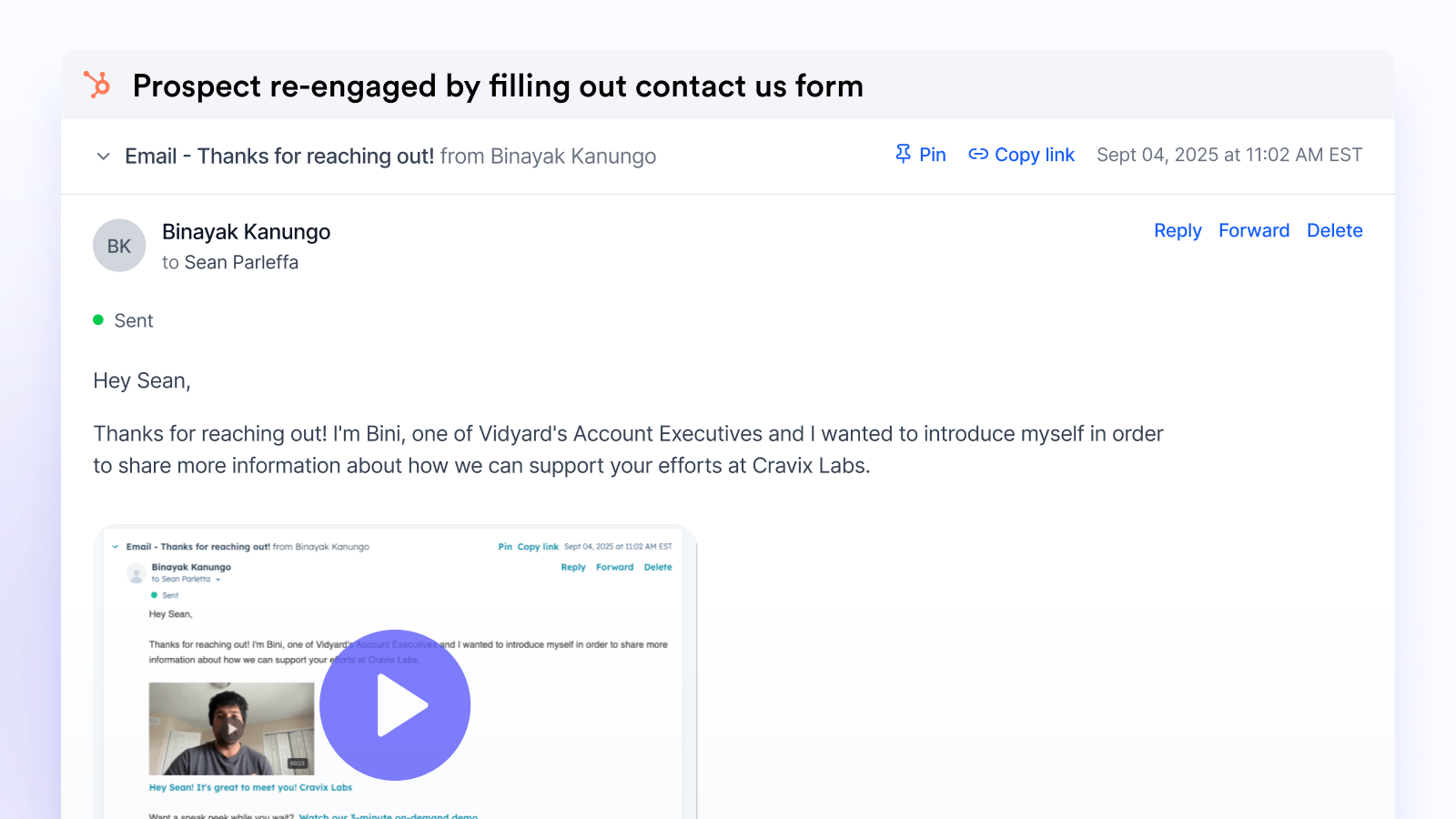
Task: Click Copy link inside the embedded preview
Action: pos(538,547)
